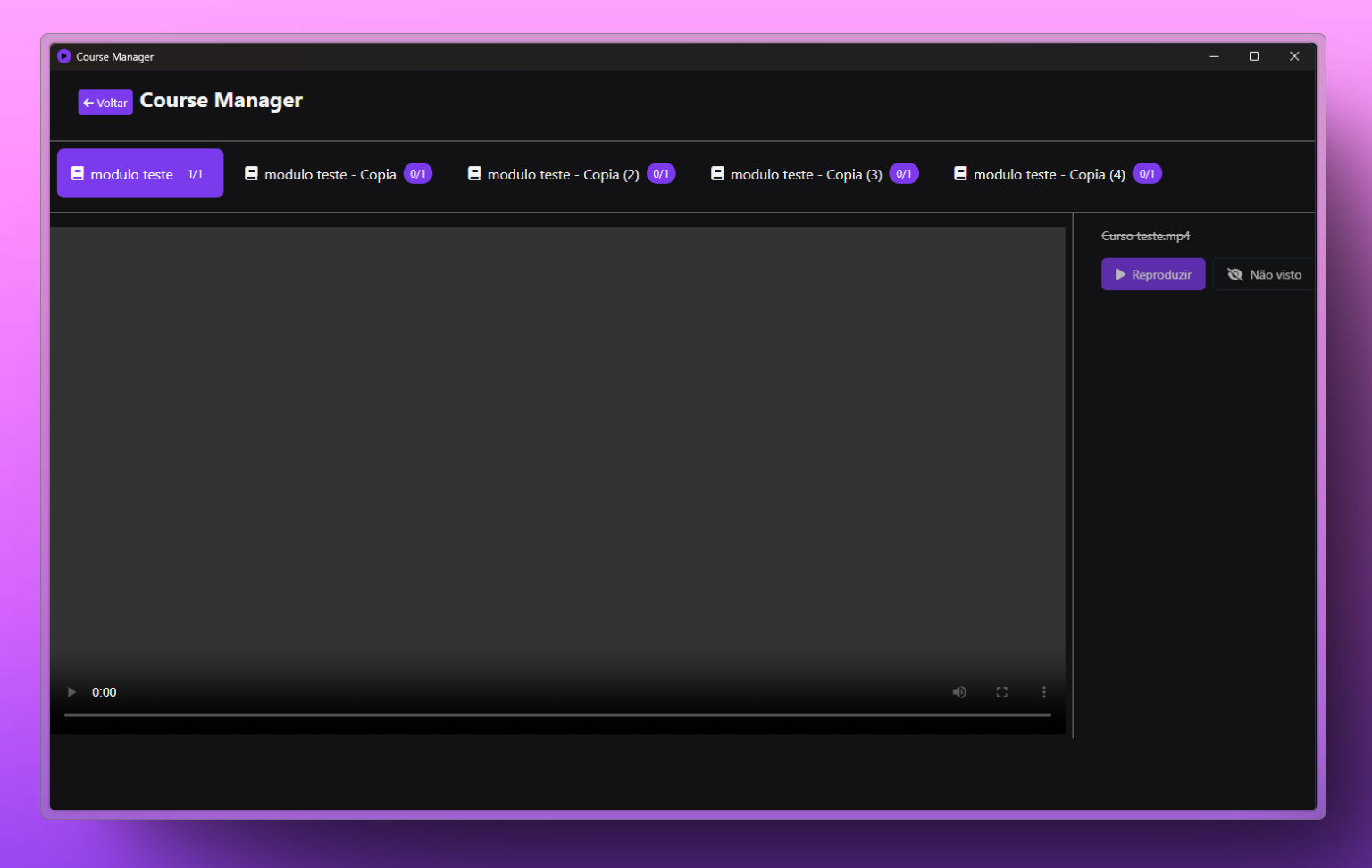Open the video player more options menu
1372x868 pixels.
point(1043,692)
